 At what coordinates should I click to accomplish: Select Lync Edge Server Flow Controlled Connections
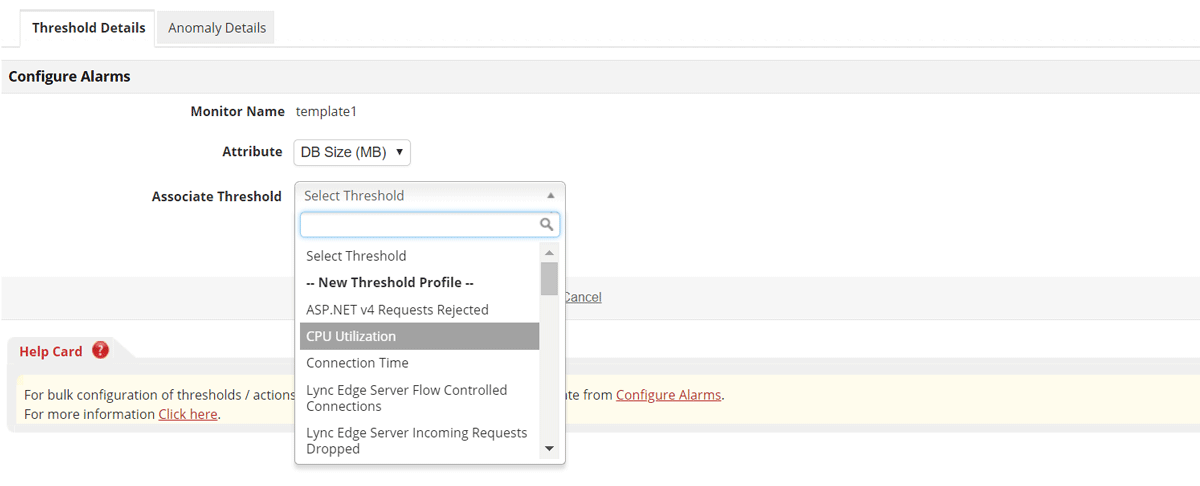pos(419,398)
